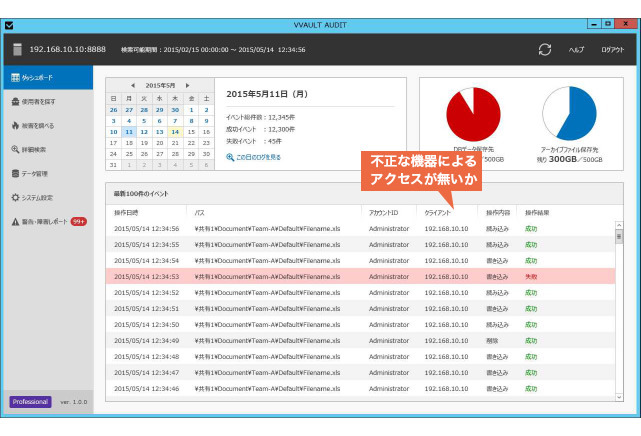Viewport: 641px width, 436px height.
Task: Click the 99+ alert badge
Action: (x=78, y=221)
